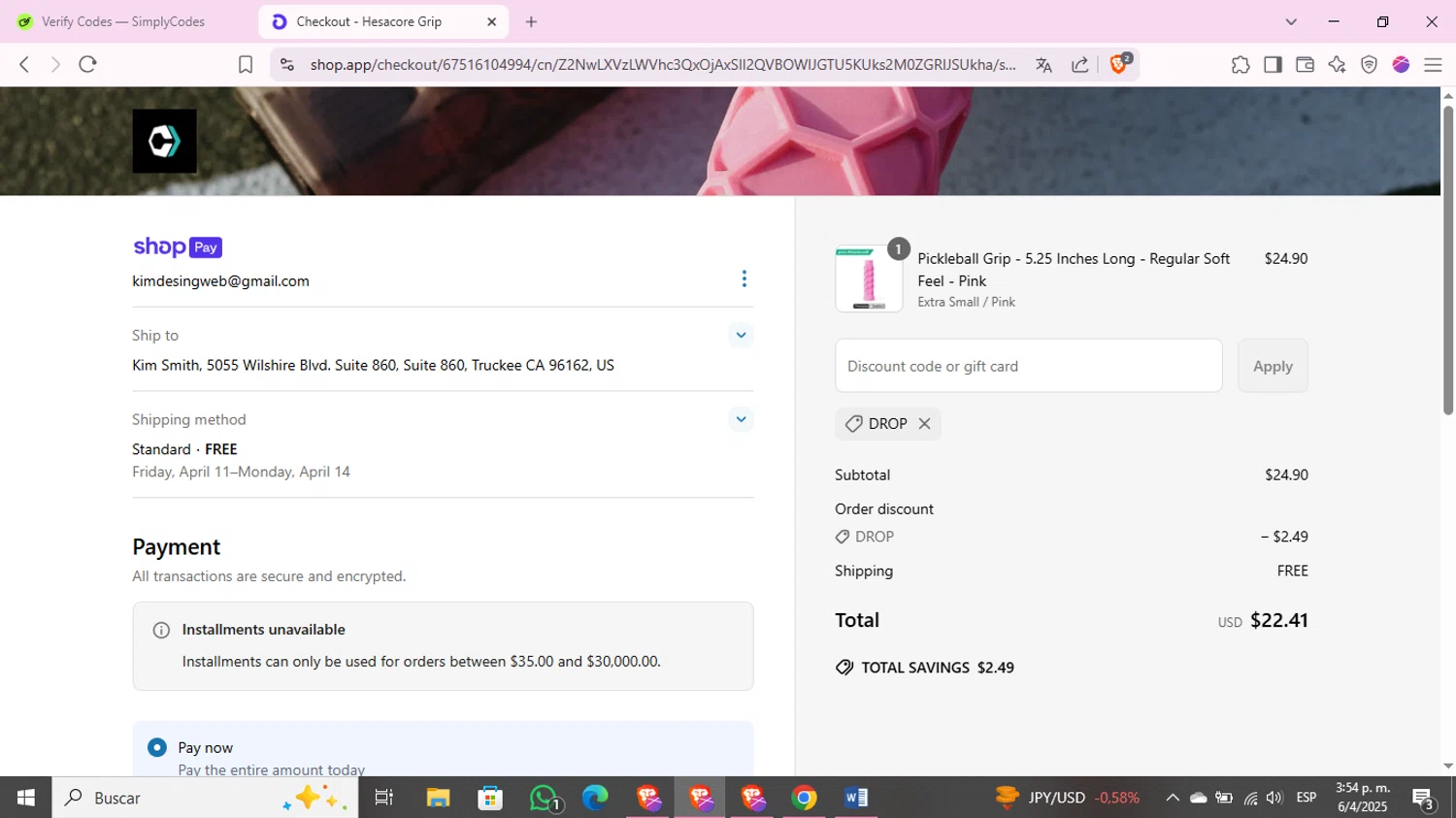This screenshot has width=1456, height=818.
Task: Open the Brave Wallet icon
Action: click(1305, 64)
